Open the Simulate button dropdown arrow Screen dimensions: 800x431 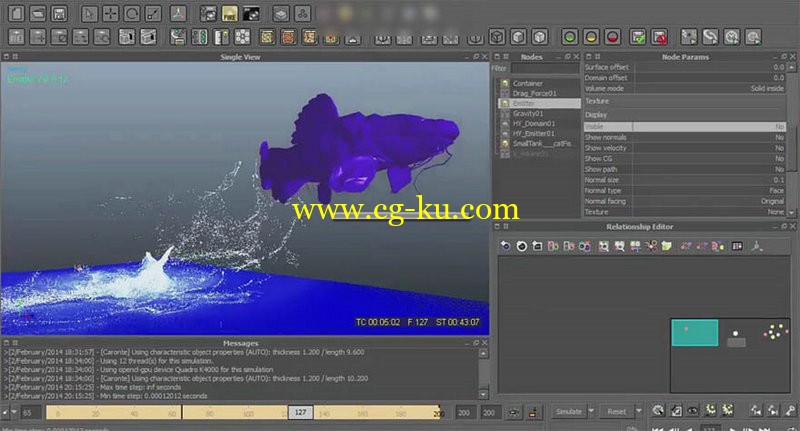[591, 412]
